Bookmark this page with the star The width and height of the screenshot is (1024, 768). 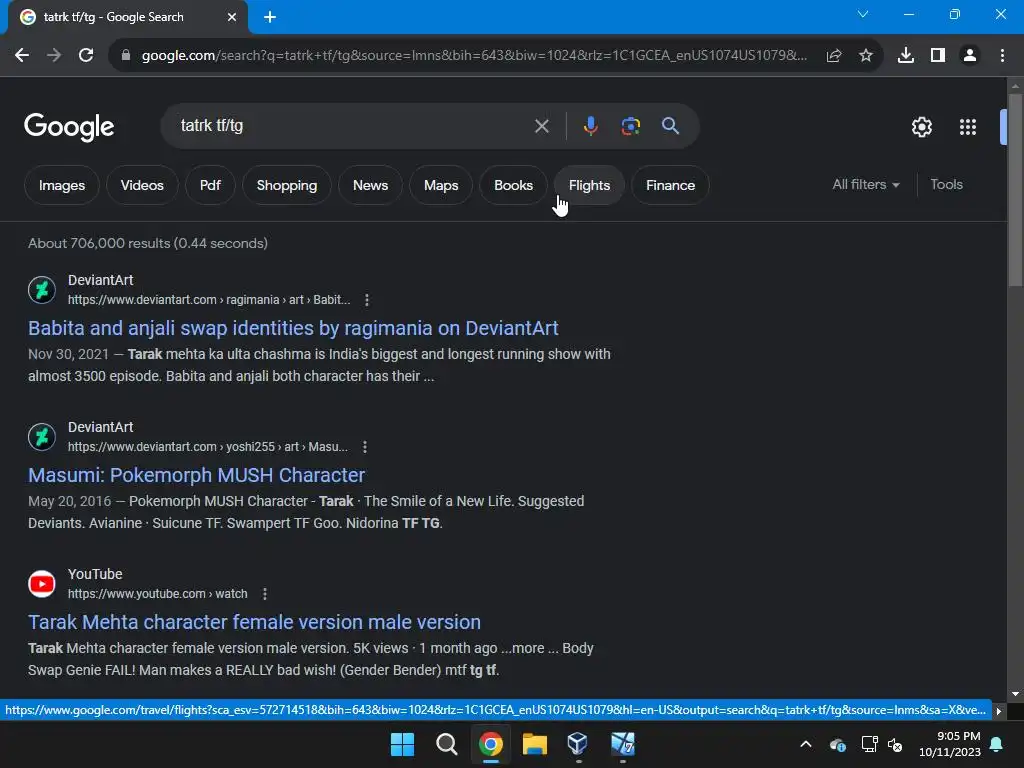click(866, 56)
